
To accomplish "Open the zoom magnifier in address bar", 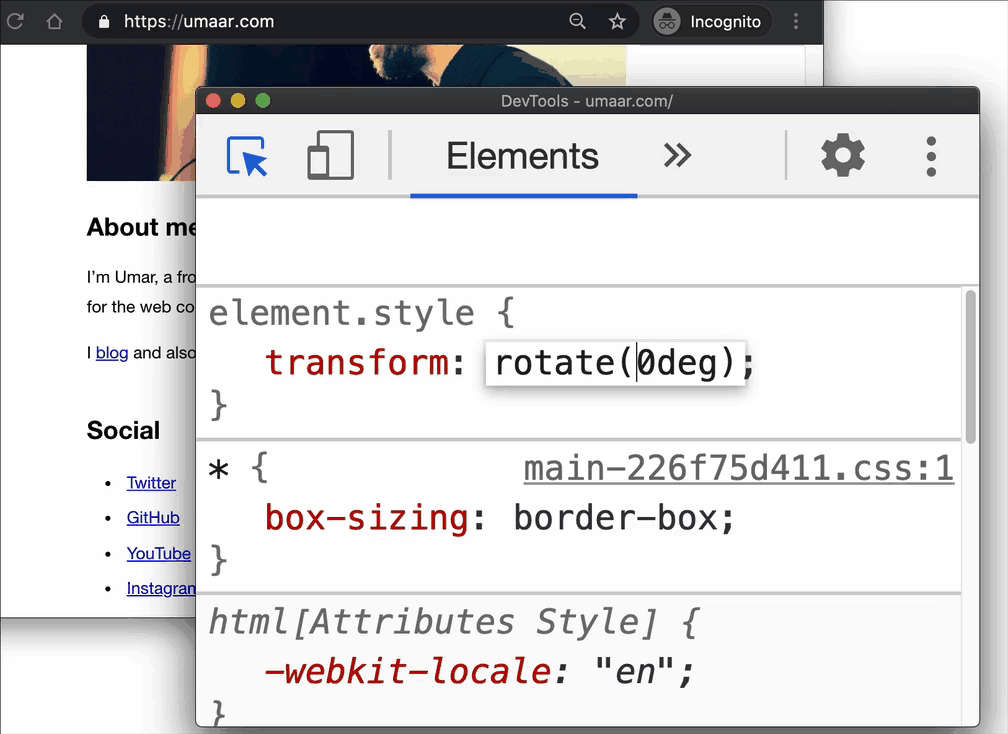I will [x=577, y=21].
